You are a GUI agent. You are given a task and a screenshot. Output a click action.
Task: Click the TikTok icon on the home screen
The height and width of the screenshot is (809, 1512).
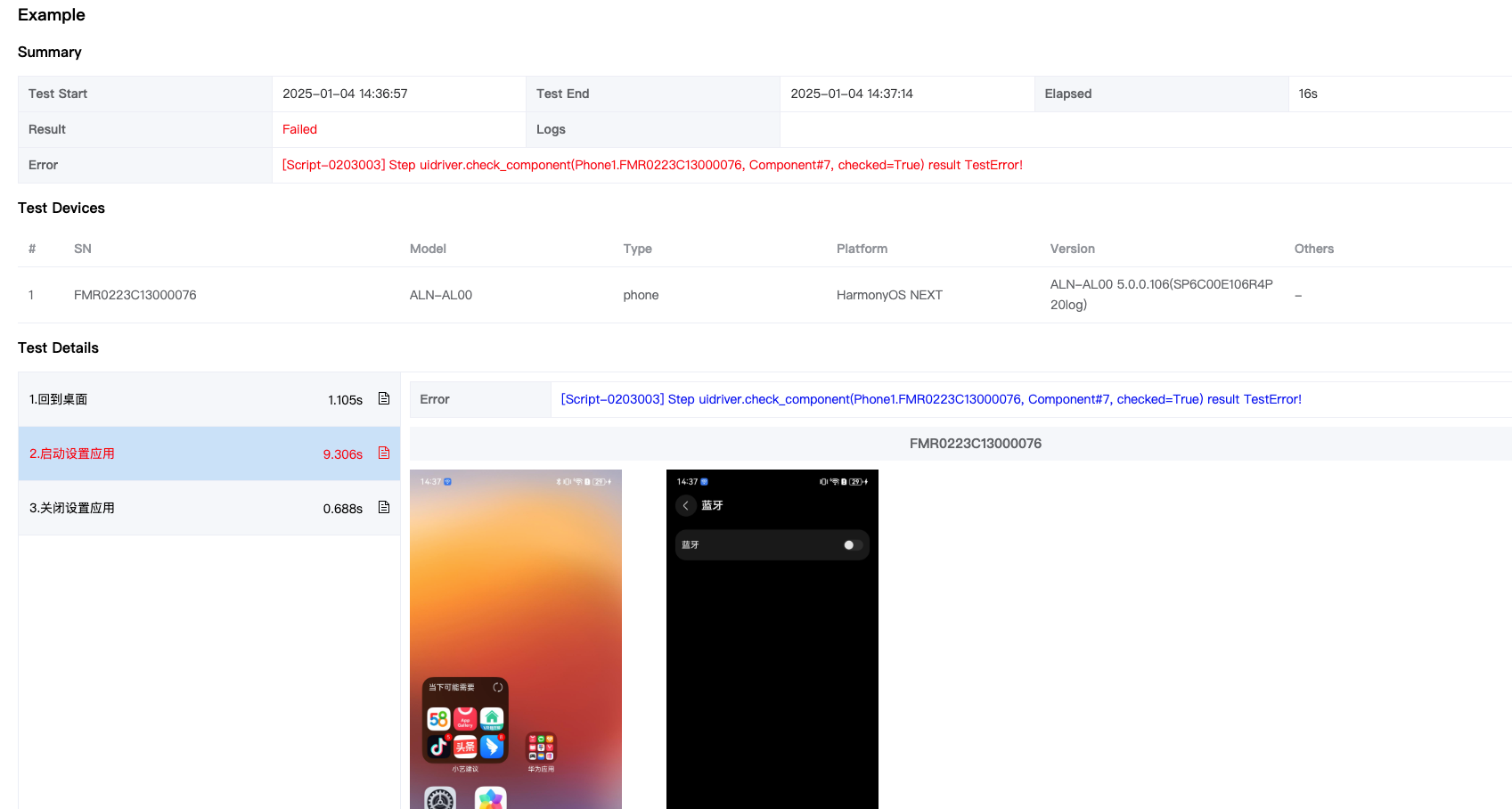point(438,746)
